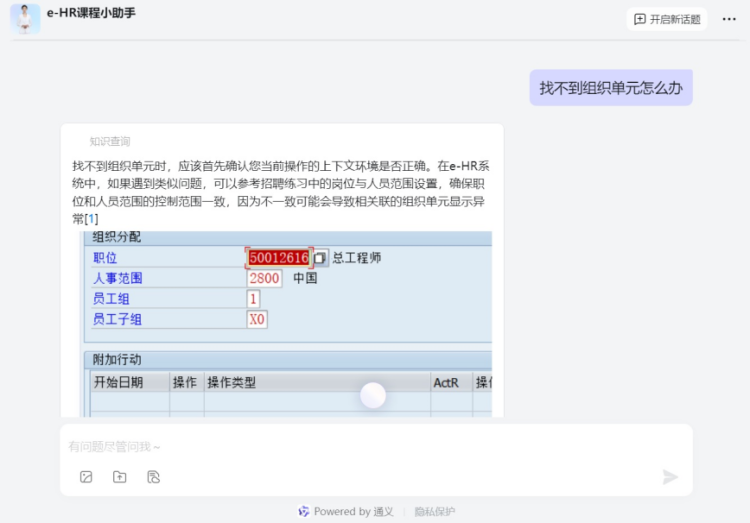Viewport: 750px width, 523px height.
Task: Click the e-HR assistant avatar icon
Action: click(x=25, y=18)
